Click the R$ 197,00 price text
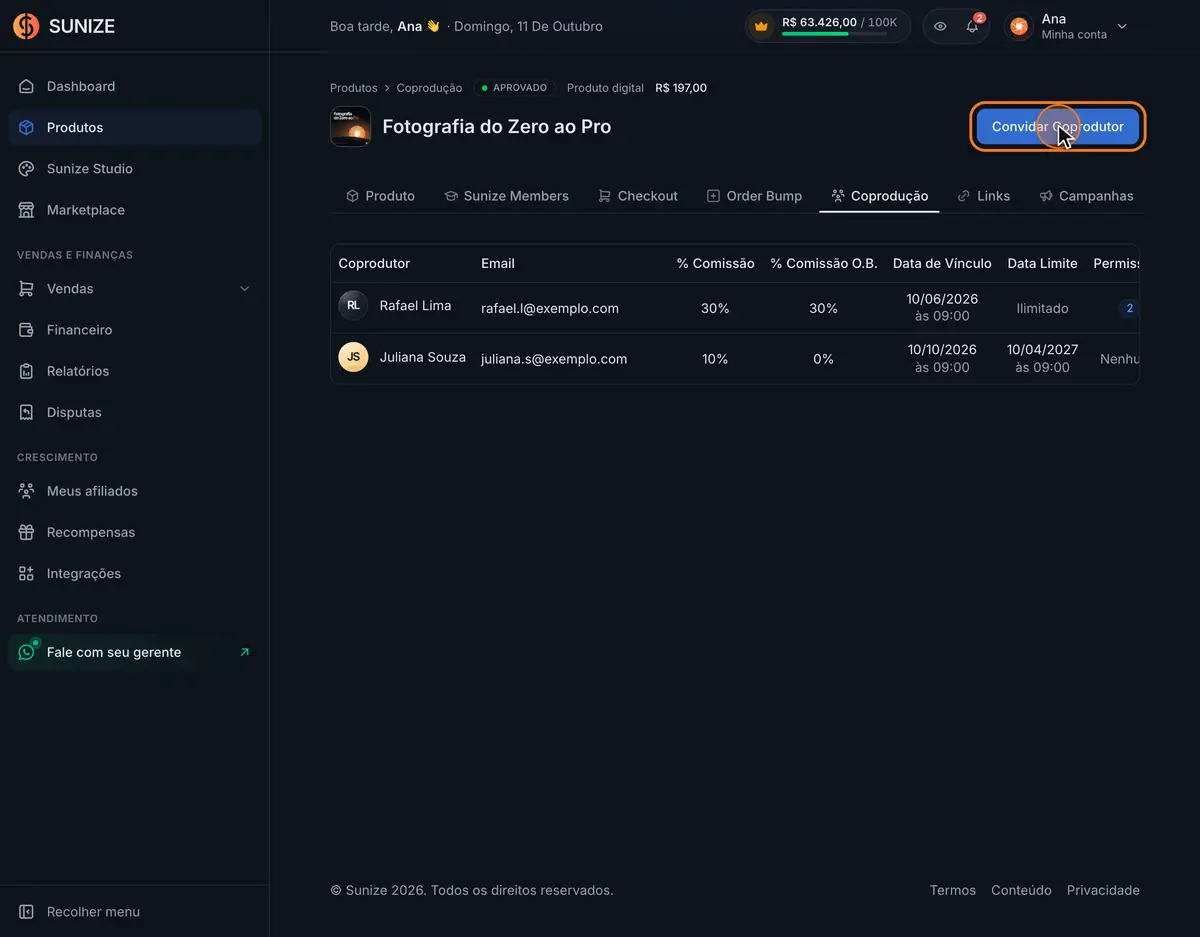1200x937 pixels. point(681,88)
